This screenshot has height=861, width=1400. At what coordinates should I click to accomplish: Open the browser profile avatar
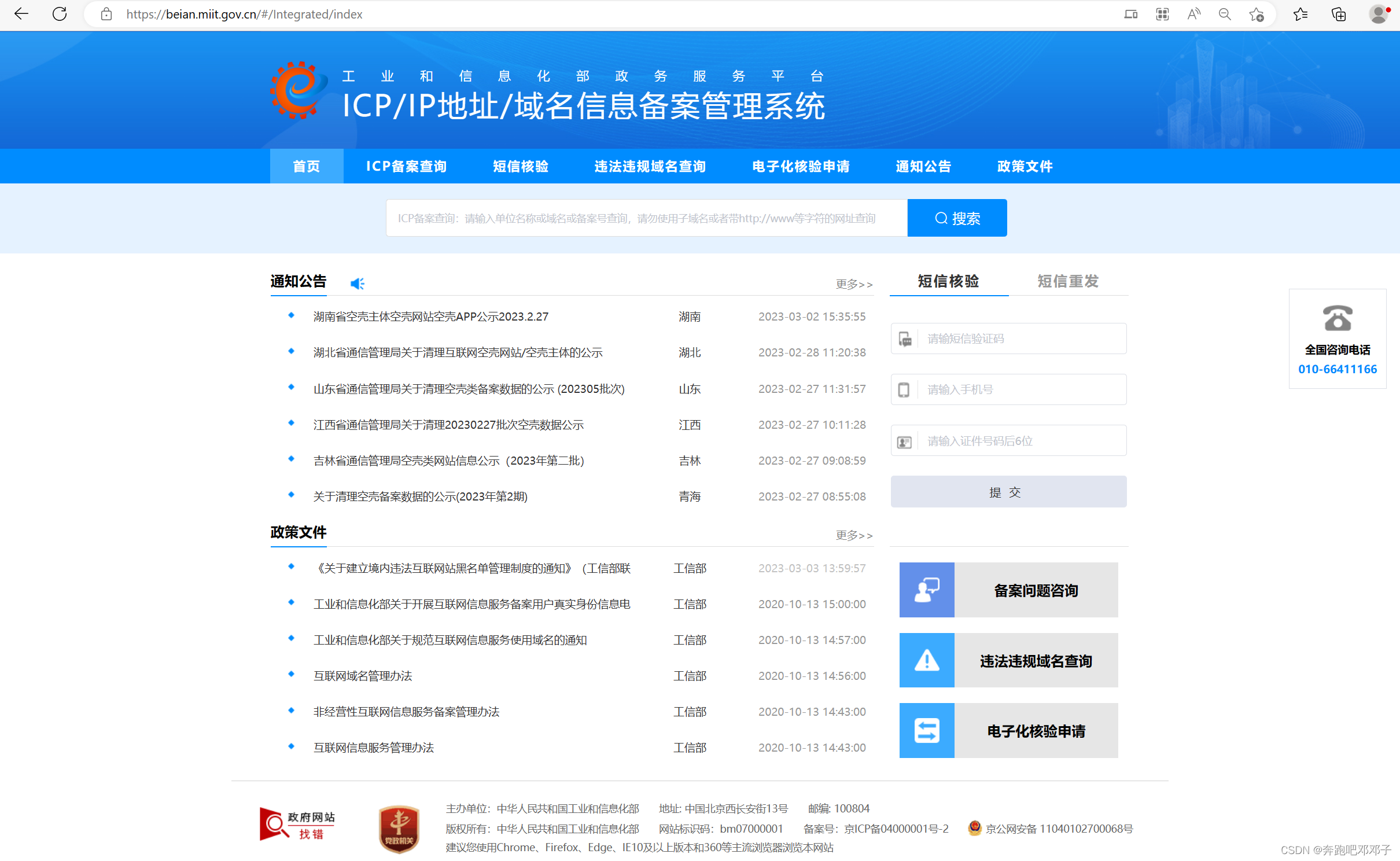click(x=1379, y=14)
